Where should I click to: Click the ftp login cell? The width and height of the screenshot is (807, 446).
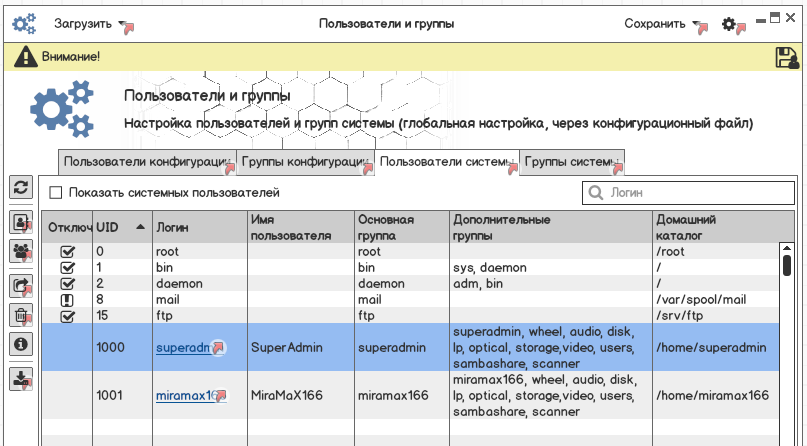tap(200, 315)
